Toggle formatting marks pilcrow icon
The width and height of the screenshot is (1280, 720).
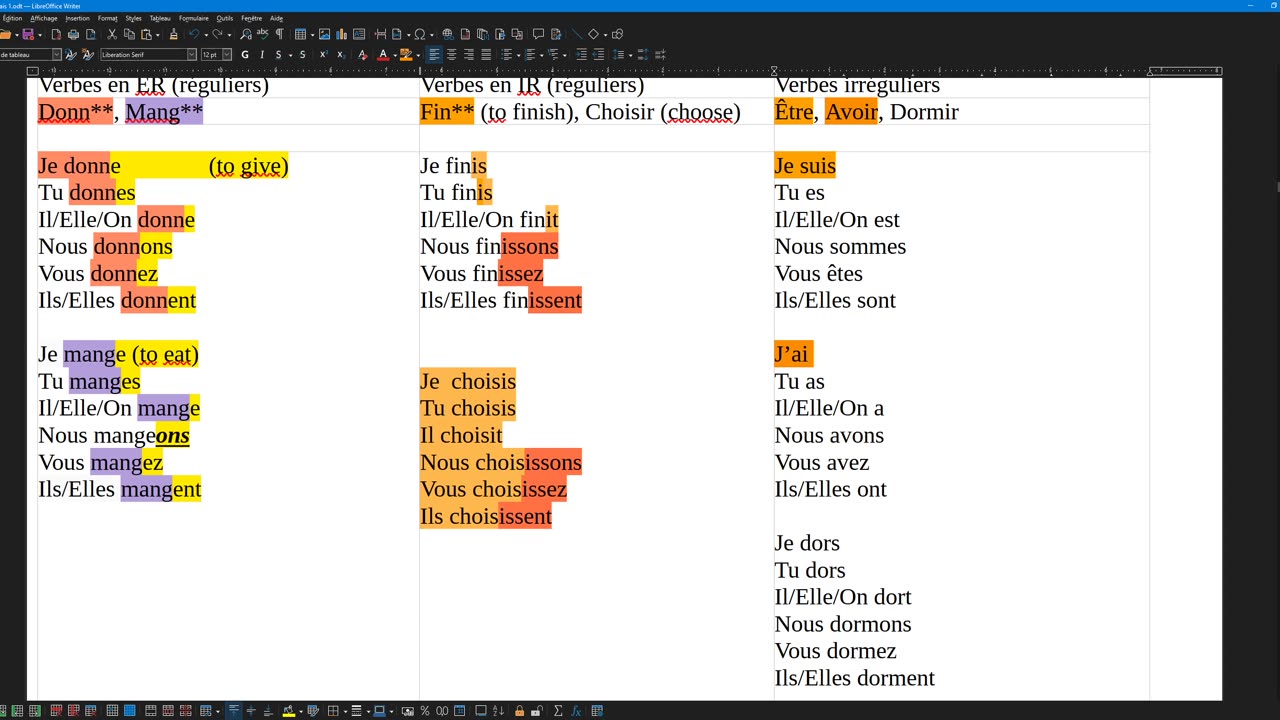coord(279,34)
